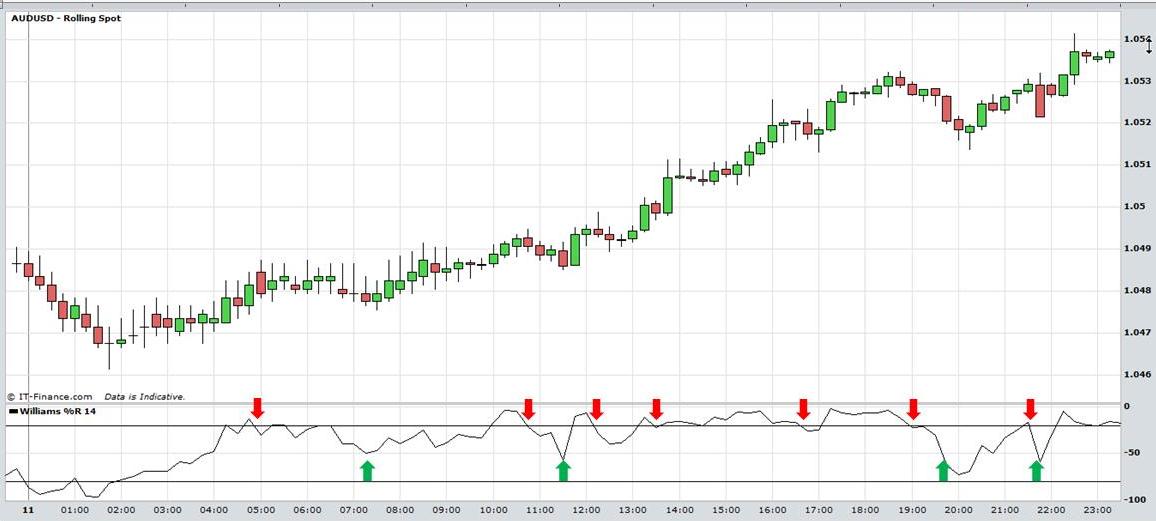Click the 03:00 time axis label
This screenshot has height=521, width=1156.
coord(167,510)
